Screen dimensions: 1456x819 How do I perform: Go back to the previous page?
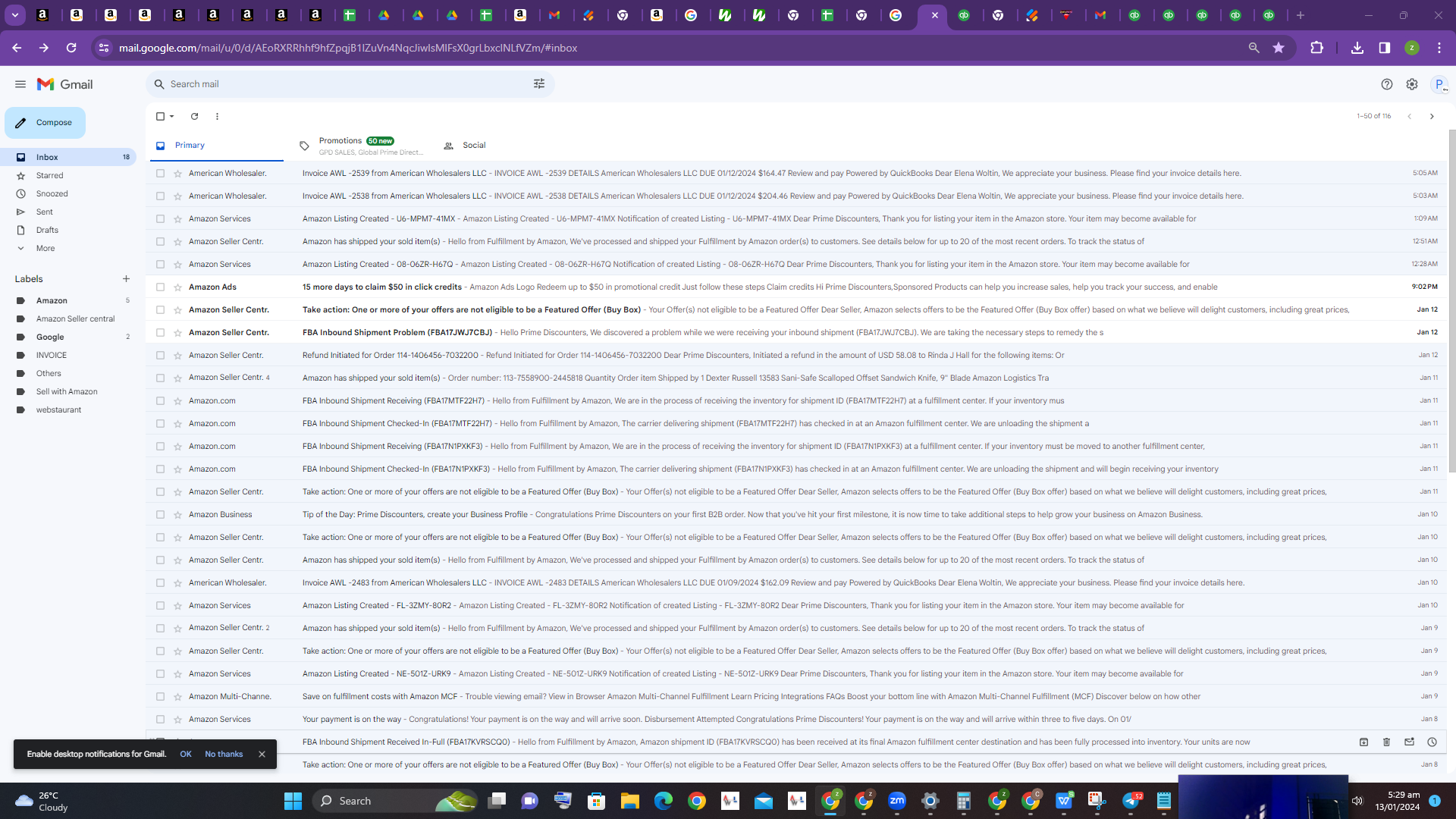(x=17, y=48)
